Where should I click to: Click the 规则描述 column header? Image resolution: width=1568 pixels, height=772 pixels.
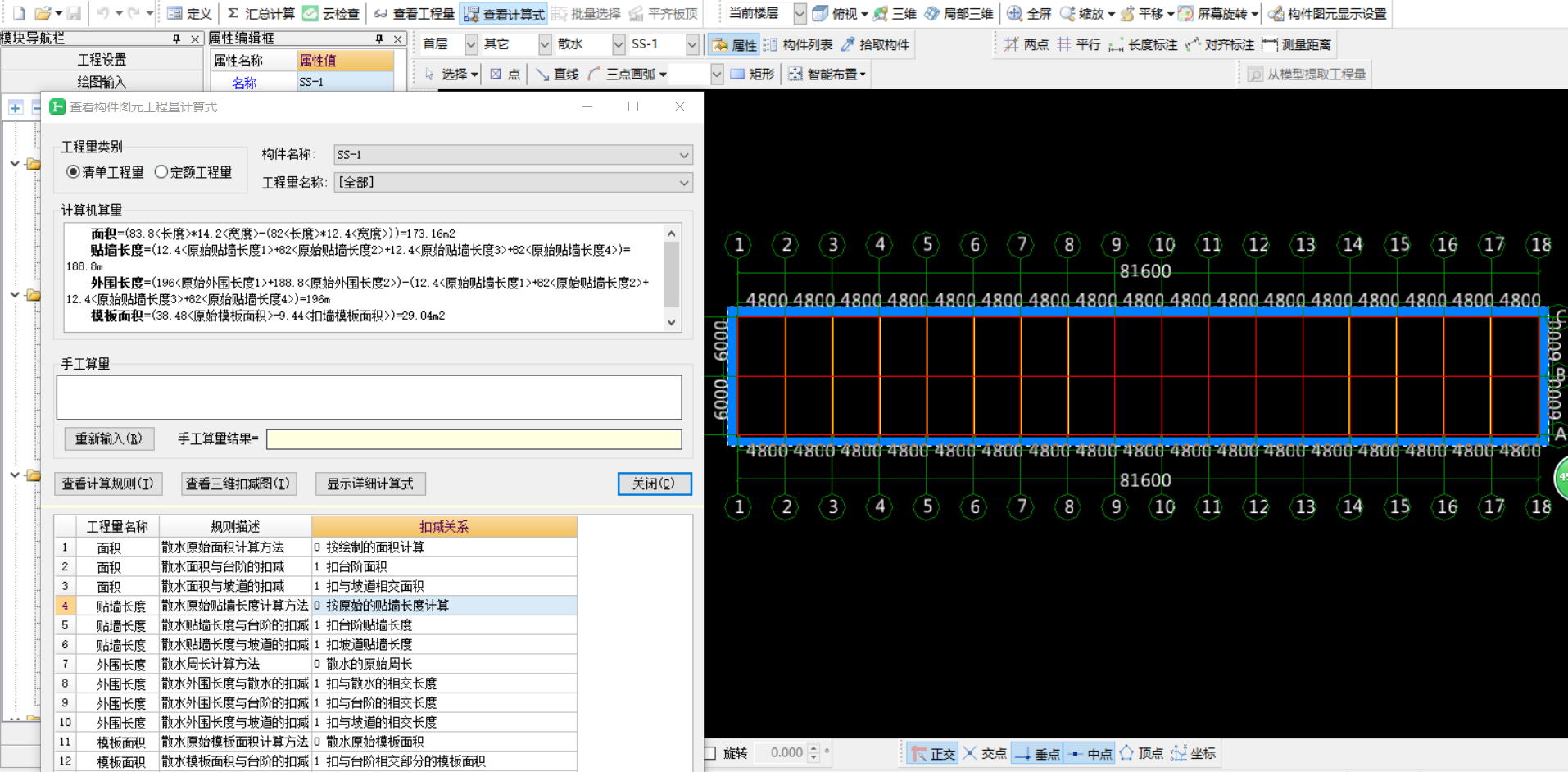[235, 526]
